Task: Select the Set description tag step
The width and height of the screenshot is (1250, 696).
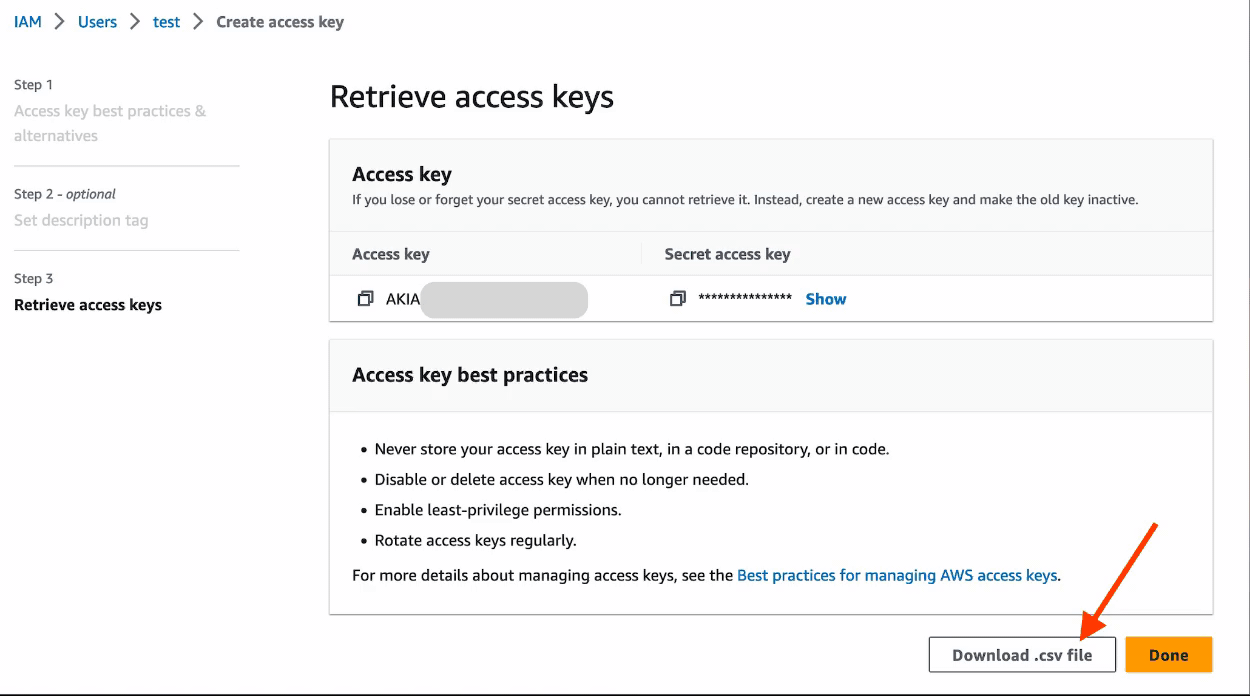Action: (81, 220)
